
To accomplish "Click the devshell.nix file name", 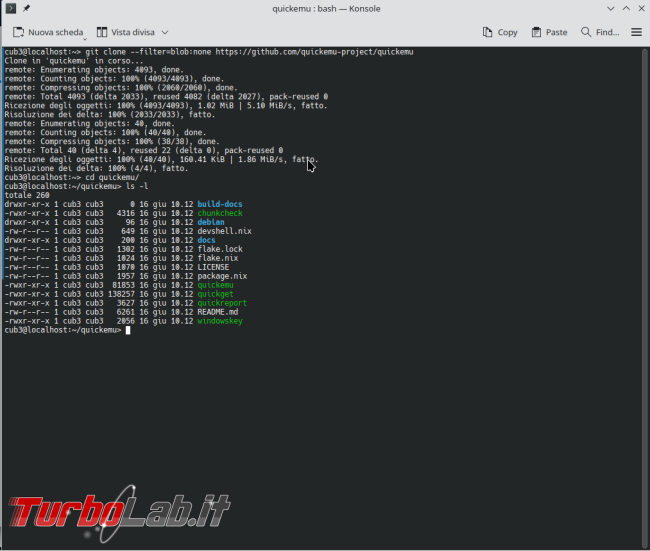I will click(x=224, y=231).
